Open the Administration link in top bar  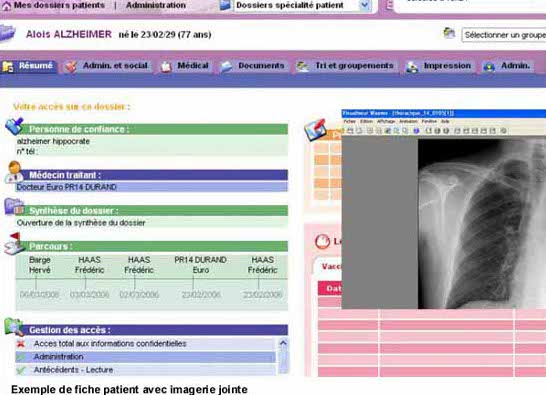click(156, 5)
